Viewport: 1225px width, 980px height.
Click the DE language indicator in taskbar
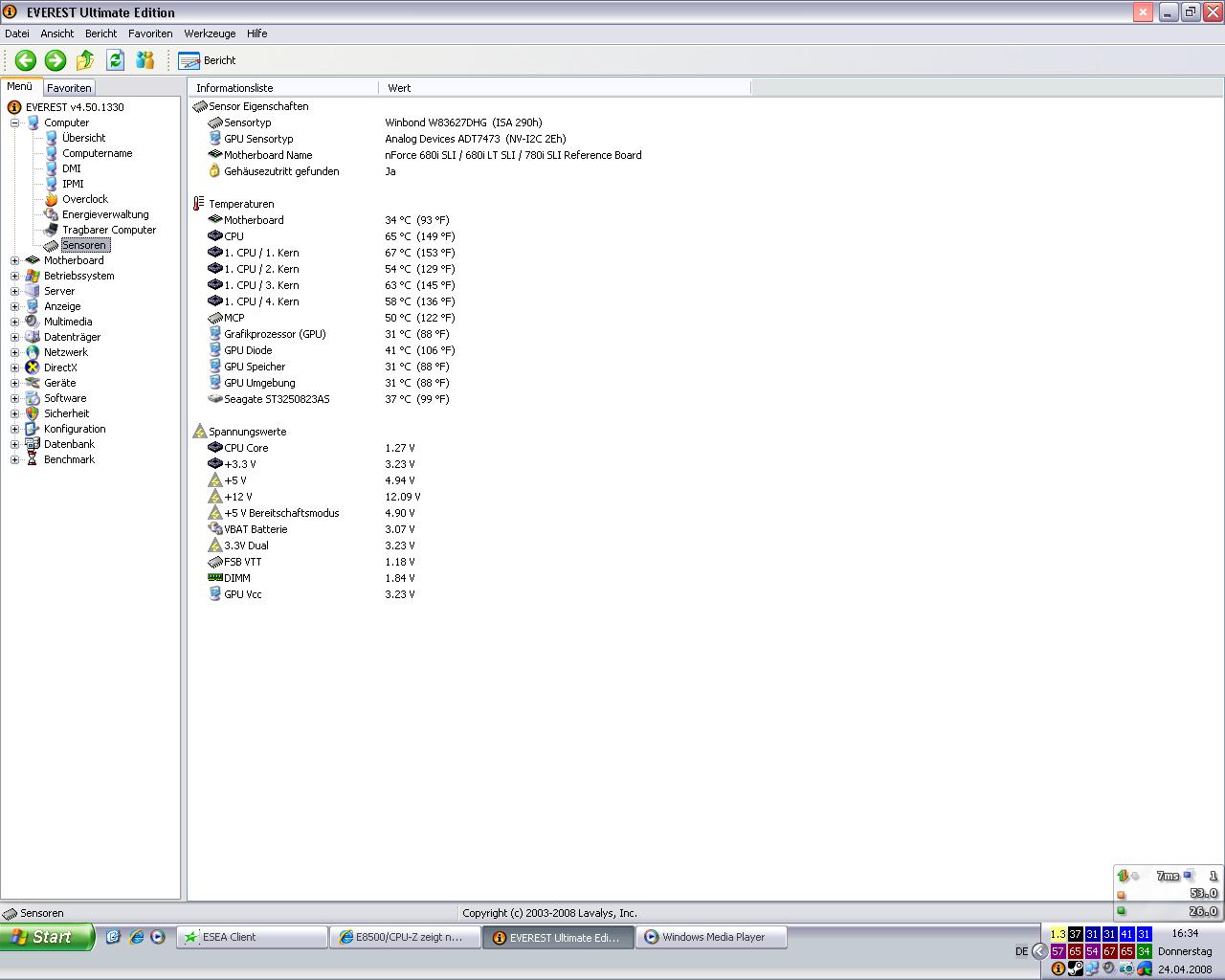1021,951
